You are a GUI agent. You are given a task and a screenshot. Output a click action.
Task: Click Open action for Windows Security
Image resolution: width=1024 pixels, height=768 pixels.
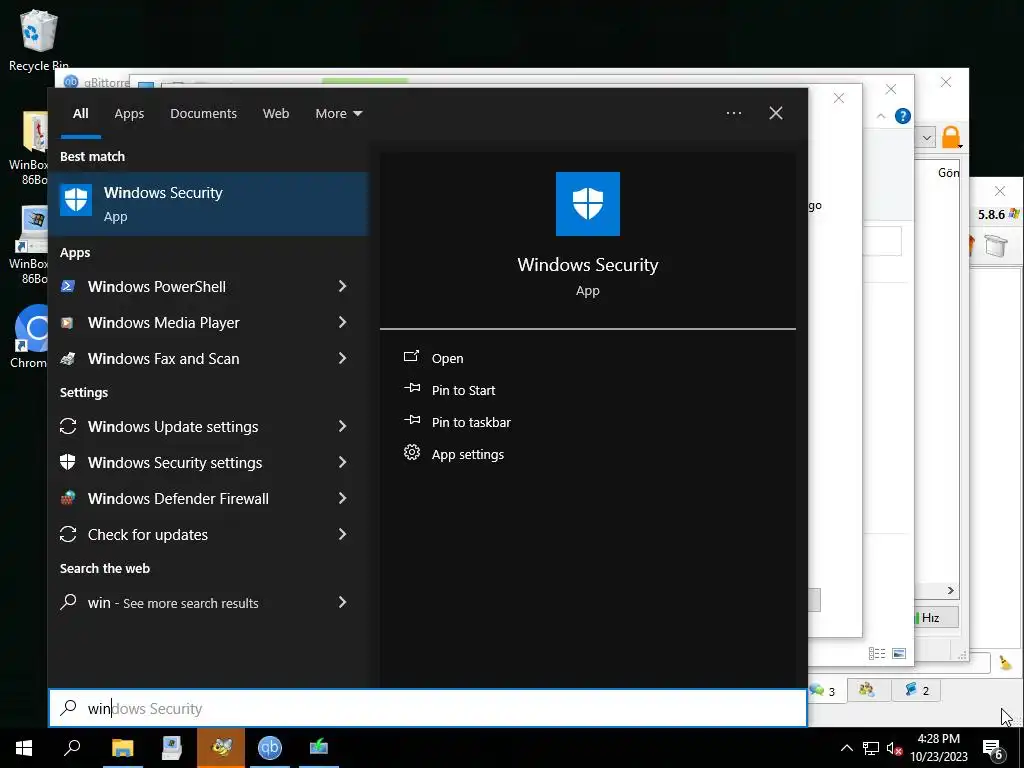pyautogui.click(x=434, y=358)
